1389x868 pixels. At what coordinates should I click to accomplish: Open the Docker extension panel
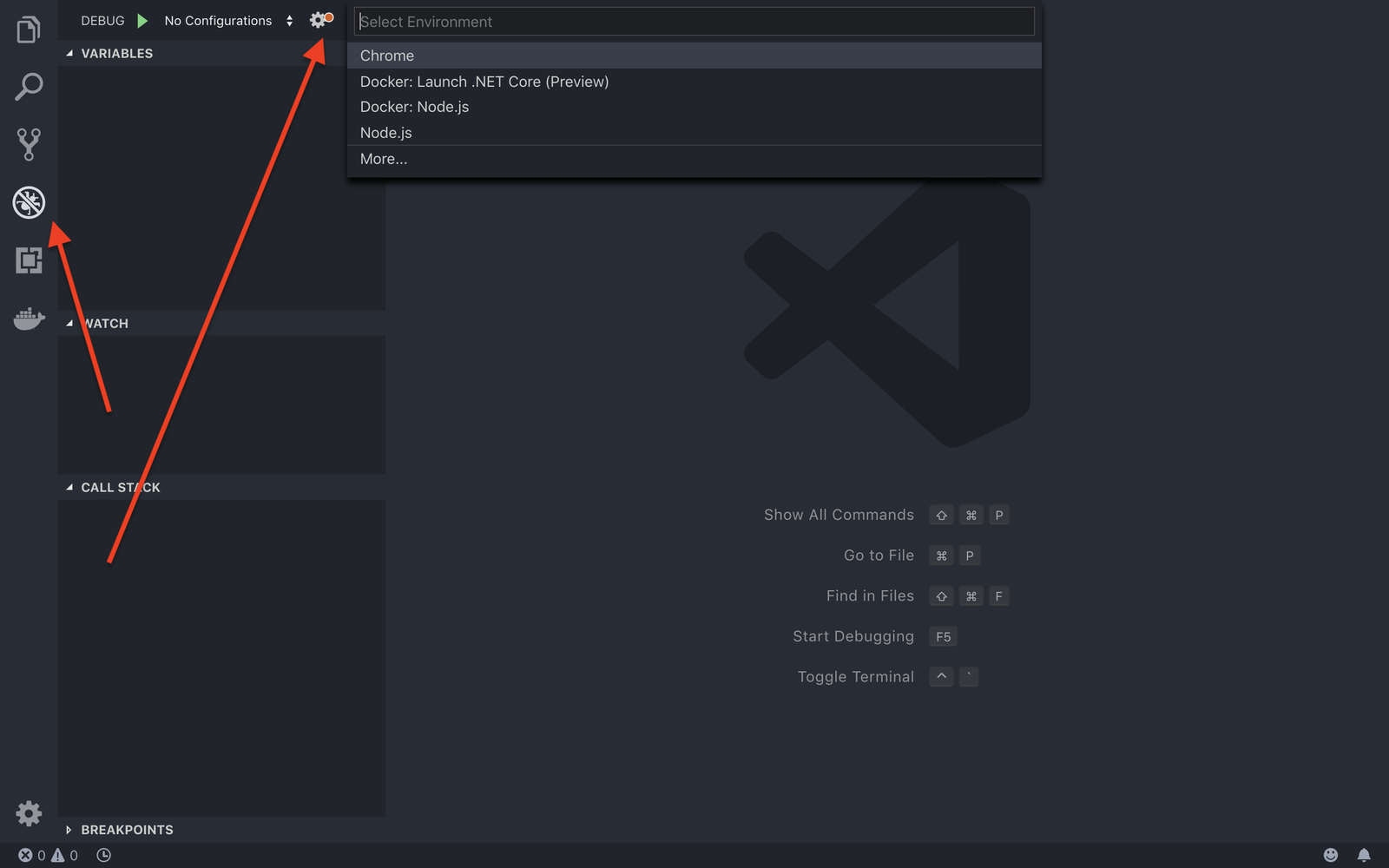(29, 319)
